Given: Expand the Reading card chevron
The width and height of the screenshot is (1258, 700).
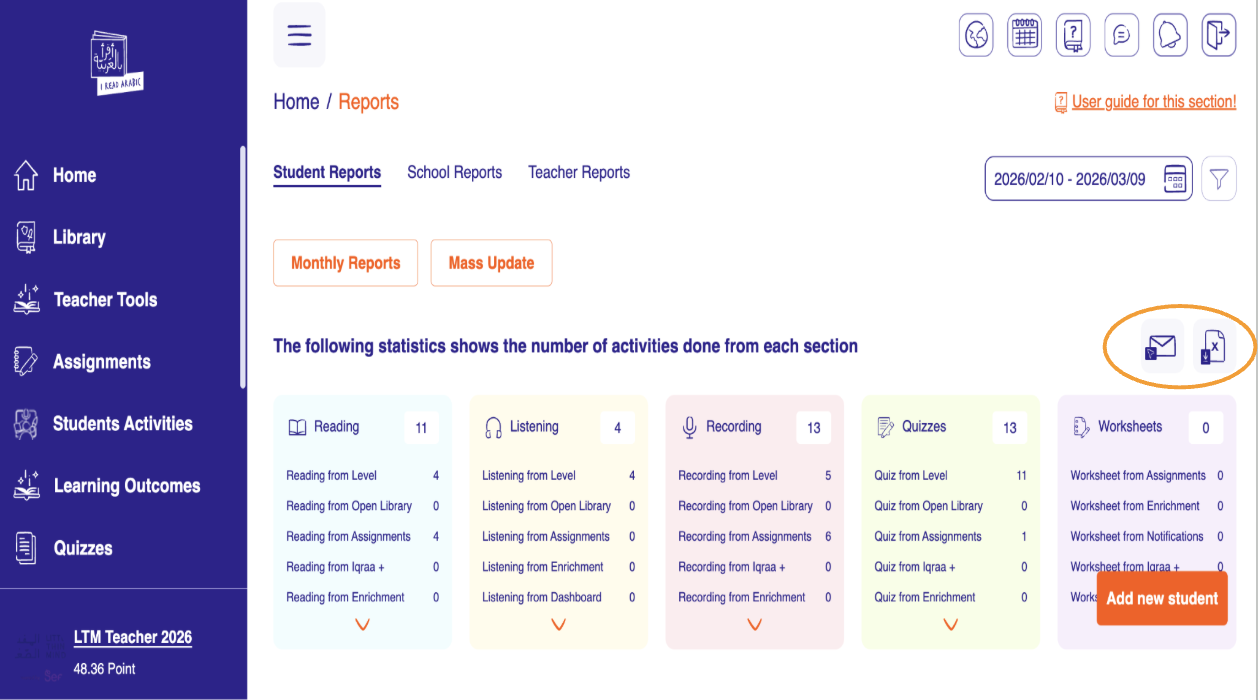Looking at the screenshot, I should click(362, 624).
